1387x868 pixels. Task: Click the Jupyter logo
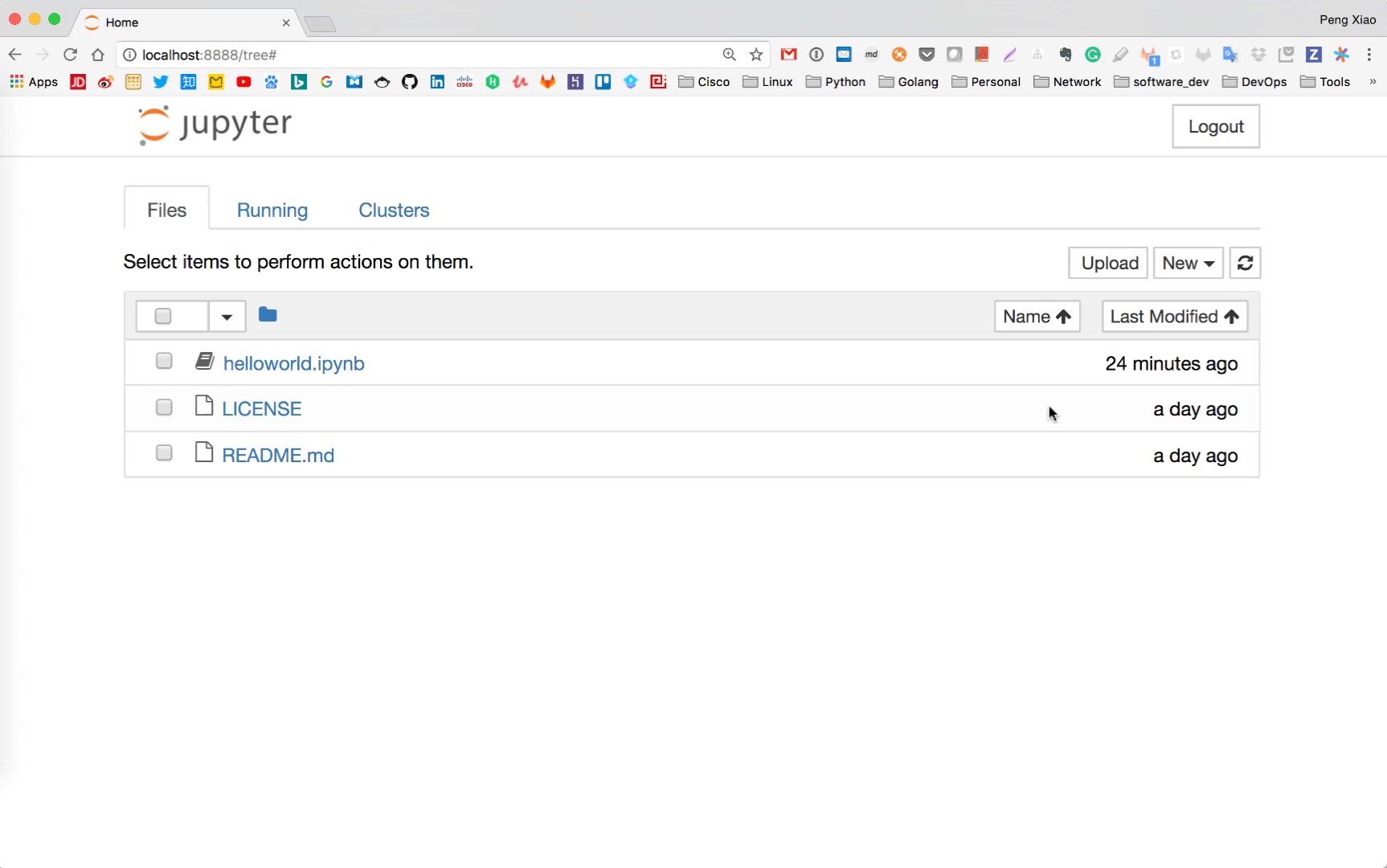pos(215,125)
